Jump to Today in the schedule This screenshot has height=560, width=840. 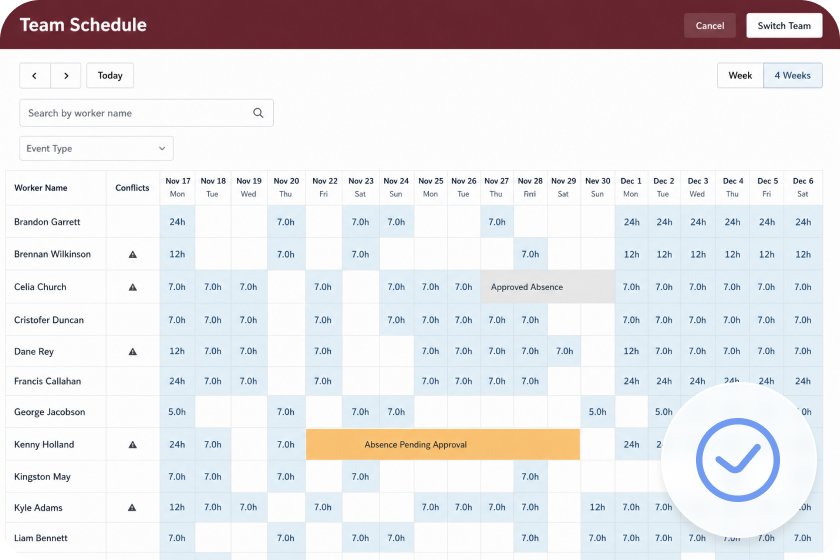(110, 76)
